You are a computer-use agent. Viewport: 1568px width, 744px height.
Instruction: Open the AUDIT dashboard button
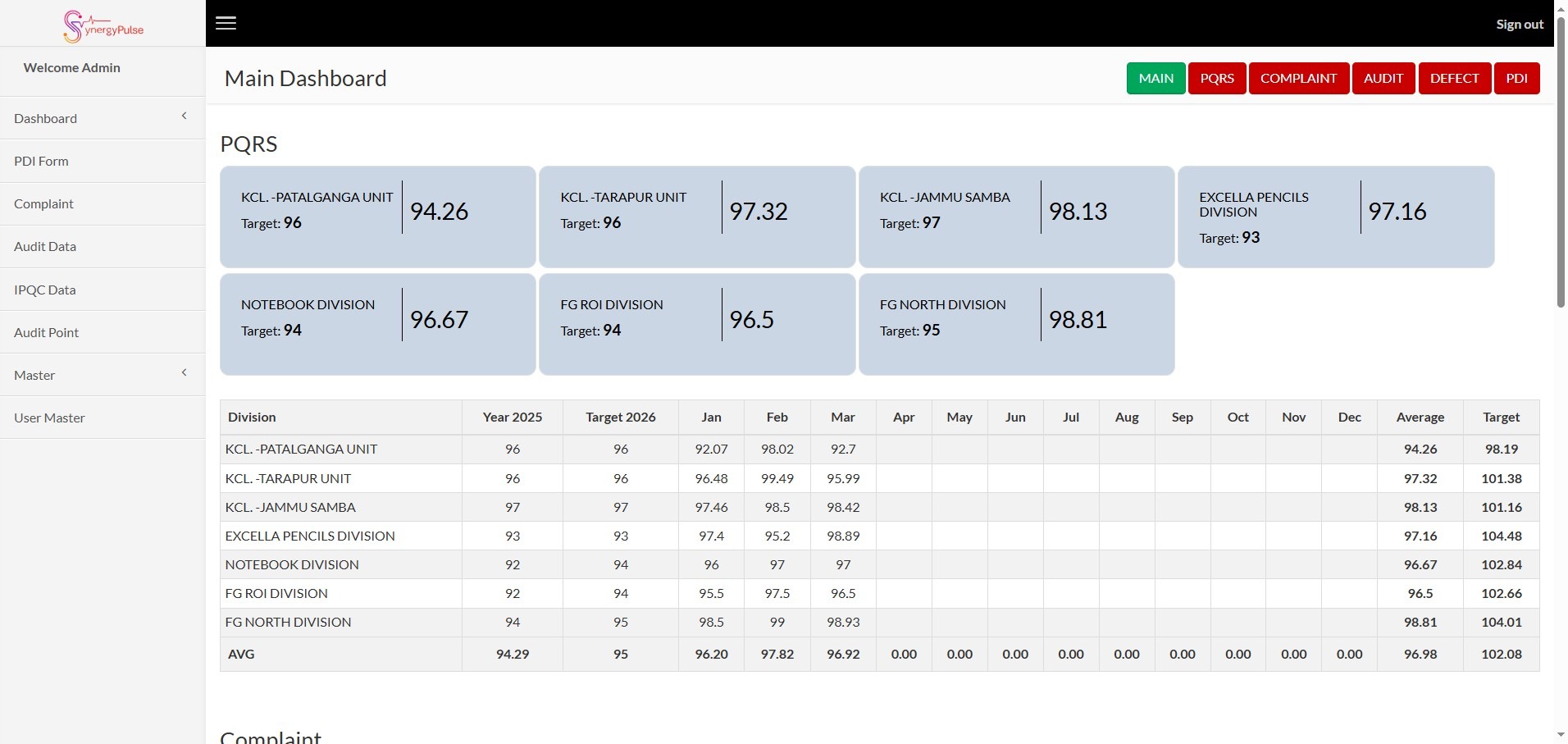click(1383, 78)
